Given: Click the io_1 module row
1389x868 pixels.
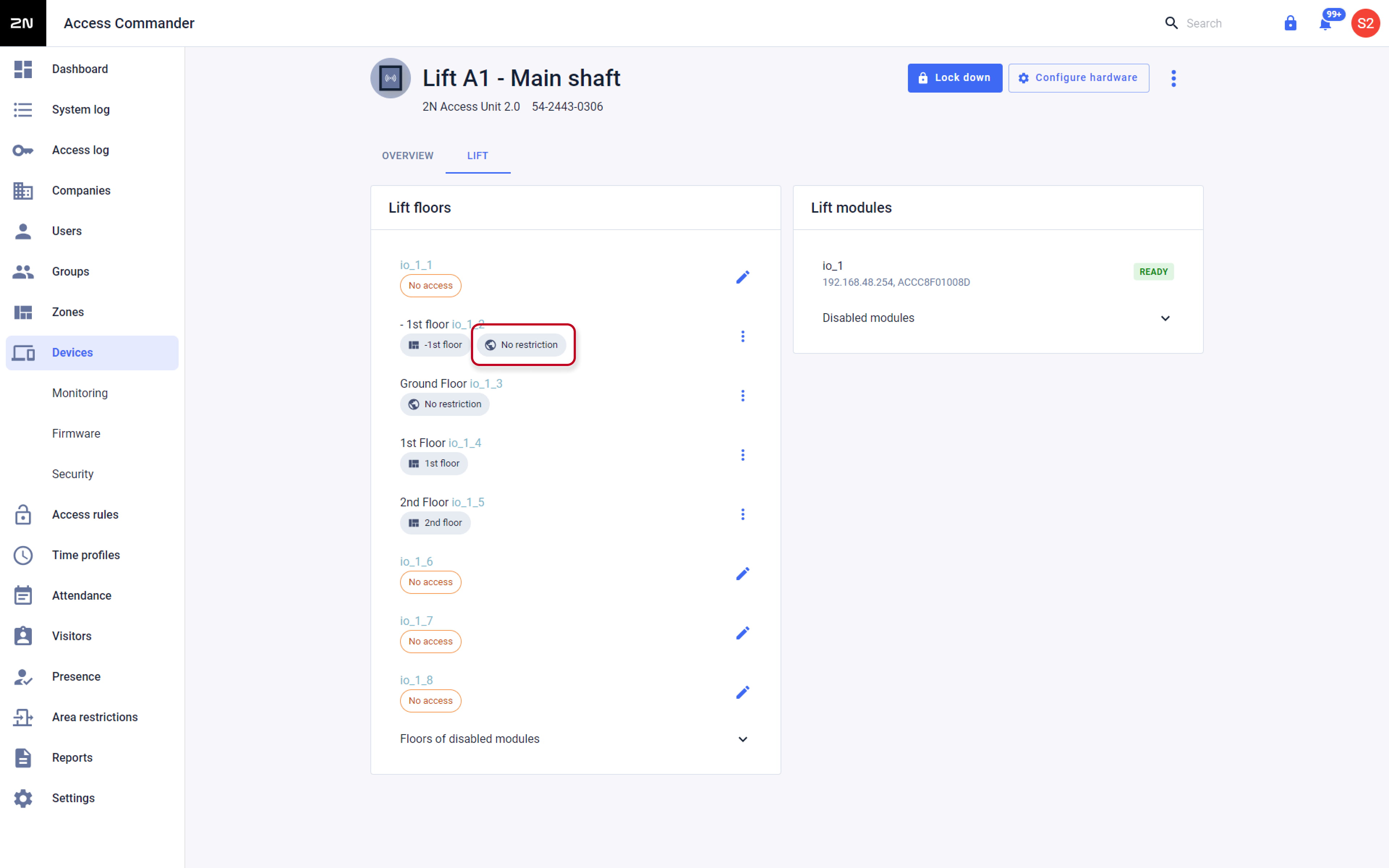Looking at the screenshot, I should (998, 273).
